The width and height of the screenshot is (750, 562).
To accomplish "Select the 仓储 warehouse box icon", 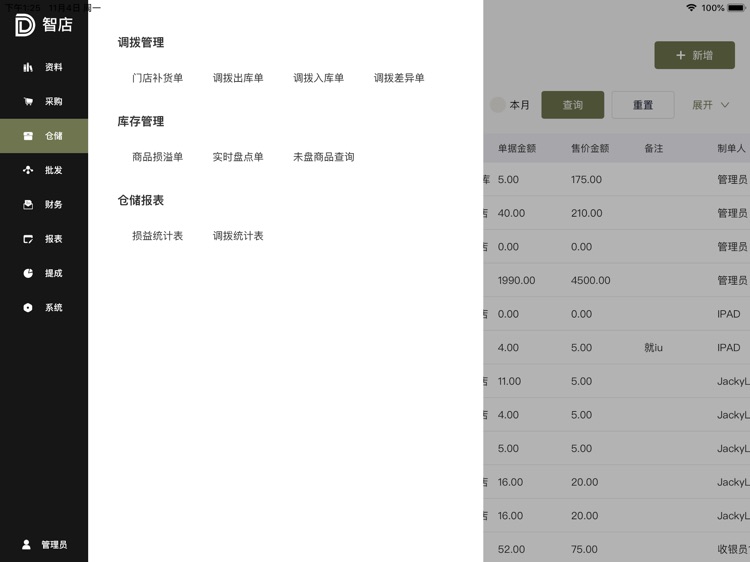I will pos(28,136).
